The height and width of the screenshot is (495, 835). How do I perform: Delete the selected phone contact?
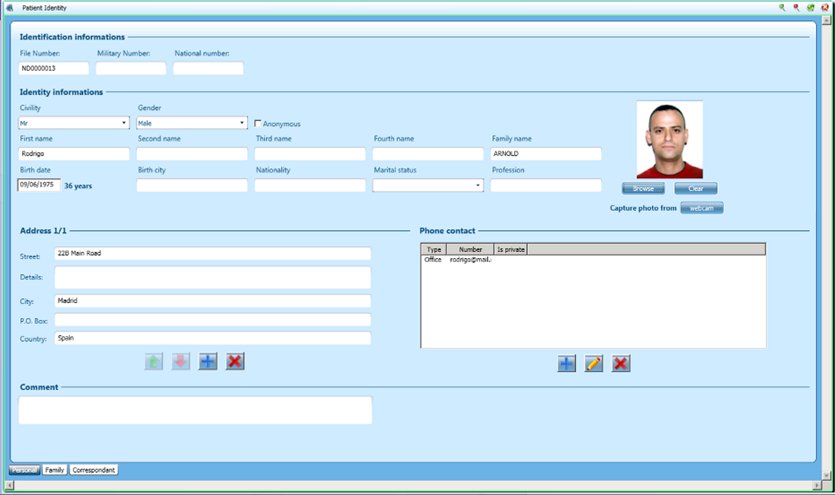coord(621,364)
